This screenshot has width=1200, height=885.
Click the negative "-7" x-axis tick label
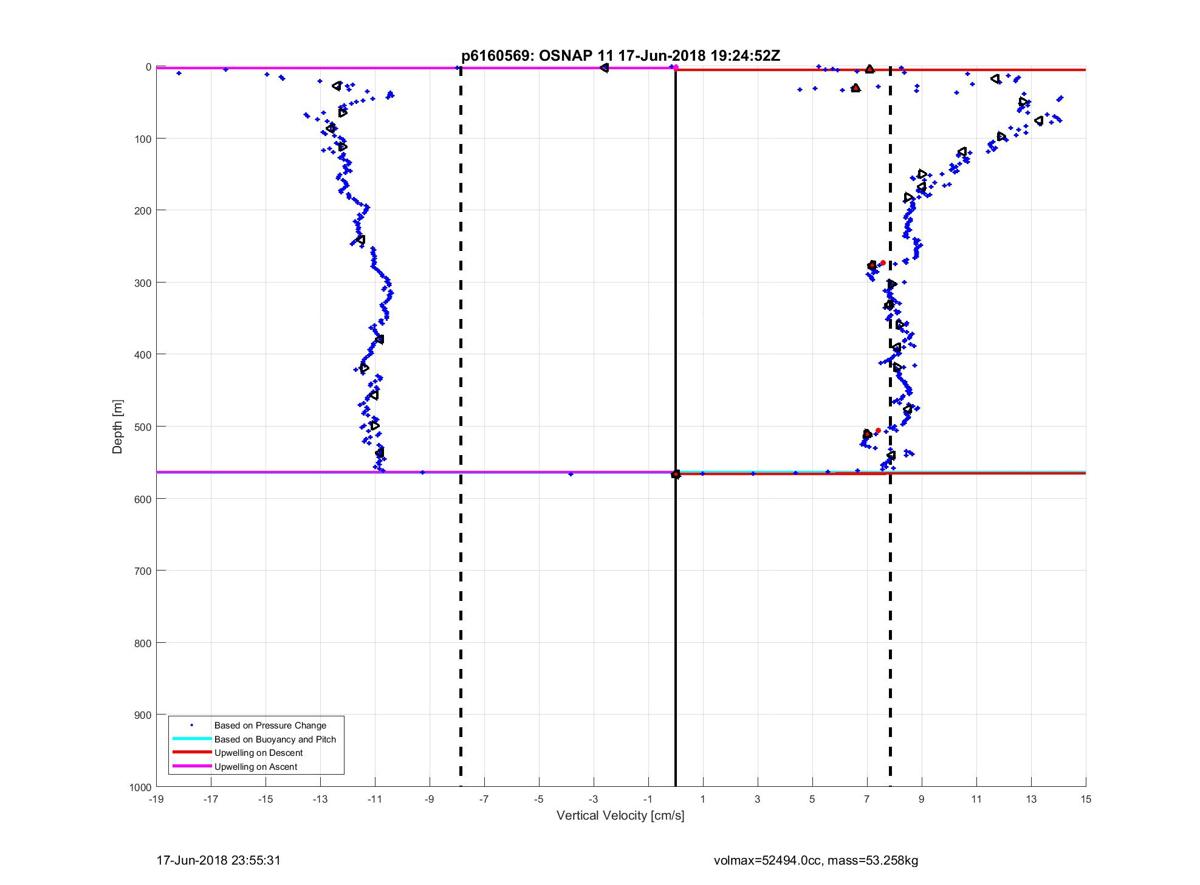pos(484,800)
